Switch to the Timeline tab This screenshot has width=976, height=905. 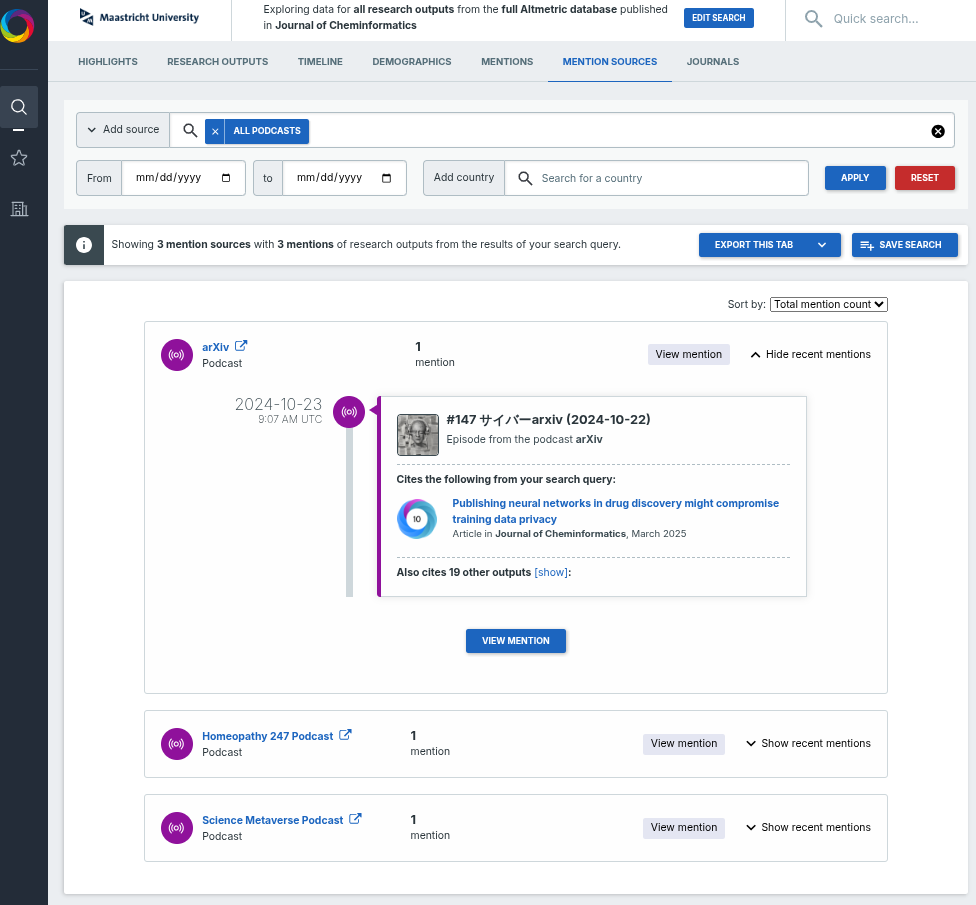(x=320, y=62)
